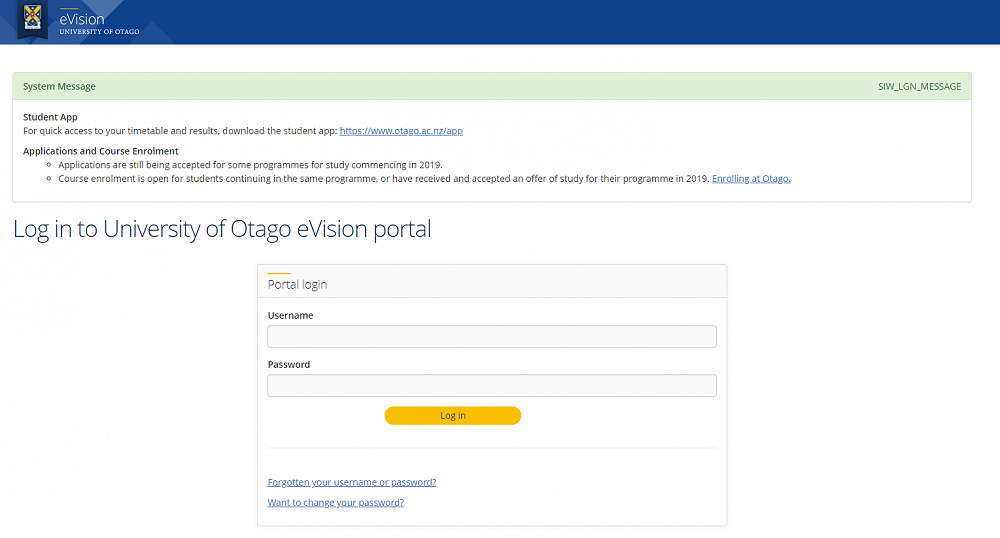Click the 'Portal login' panel heading
This screenshot has width=1000, height=538.
[298, 284]
